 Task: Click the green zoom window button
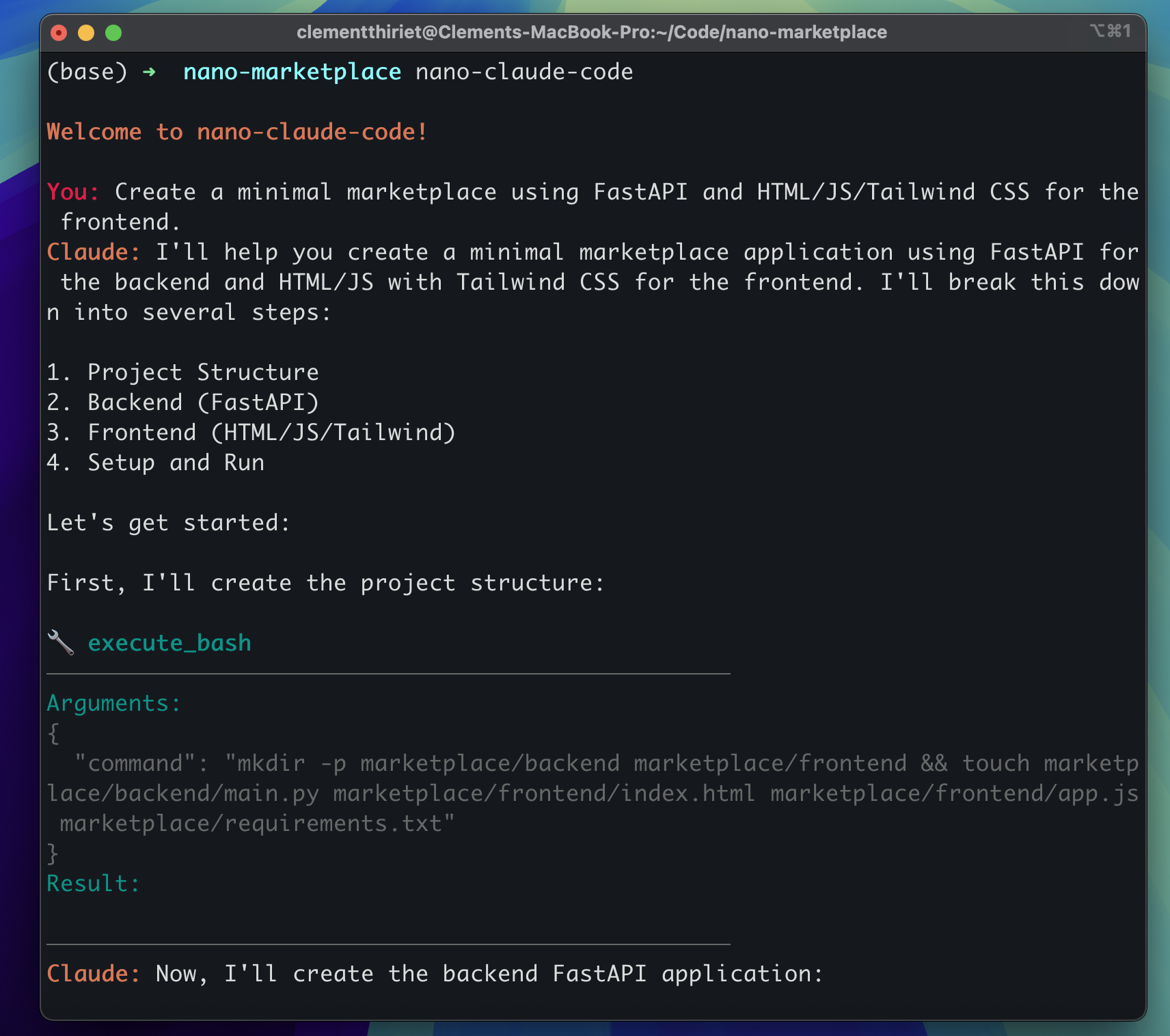(113, 33)
